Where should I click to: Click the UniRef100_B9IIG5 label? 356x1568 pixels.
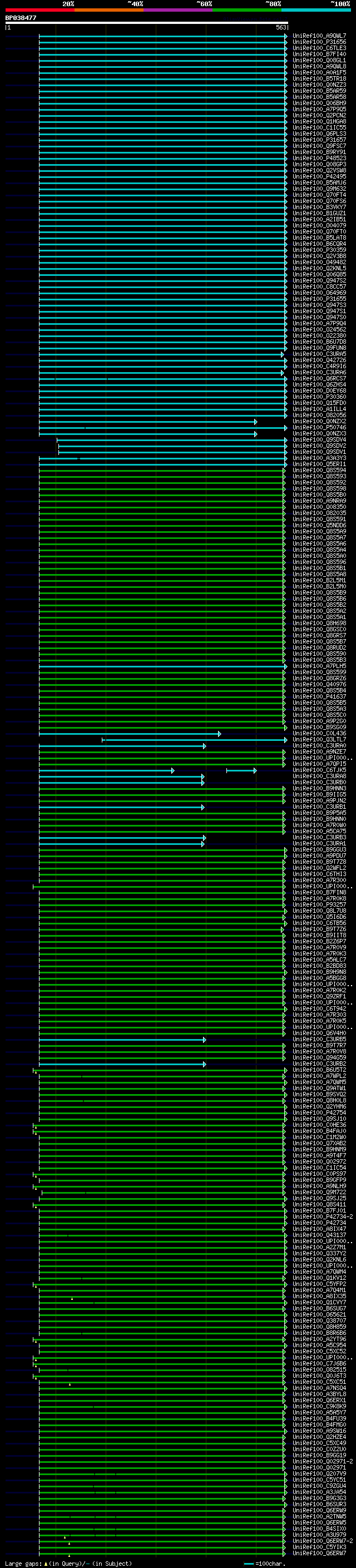319,794
